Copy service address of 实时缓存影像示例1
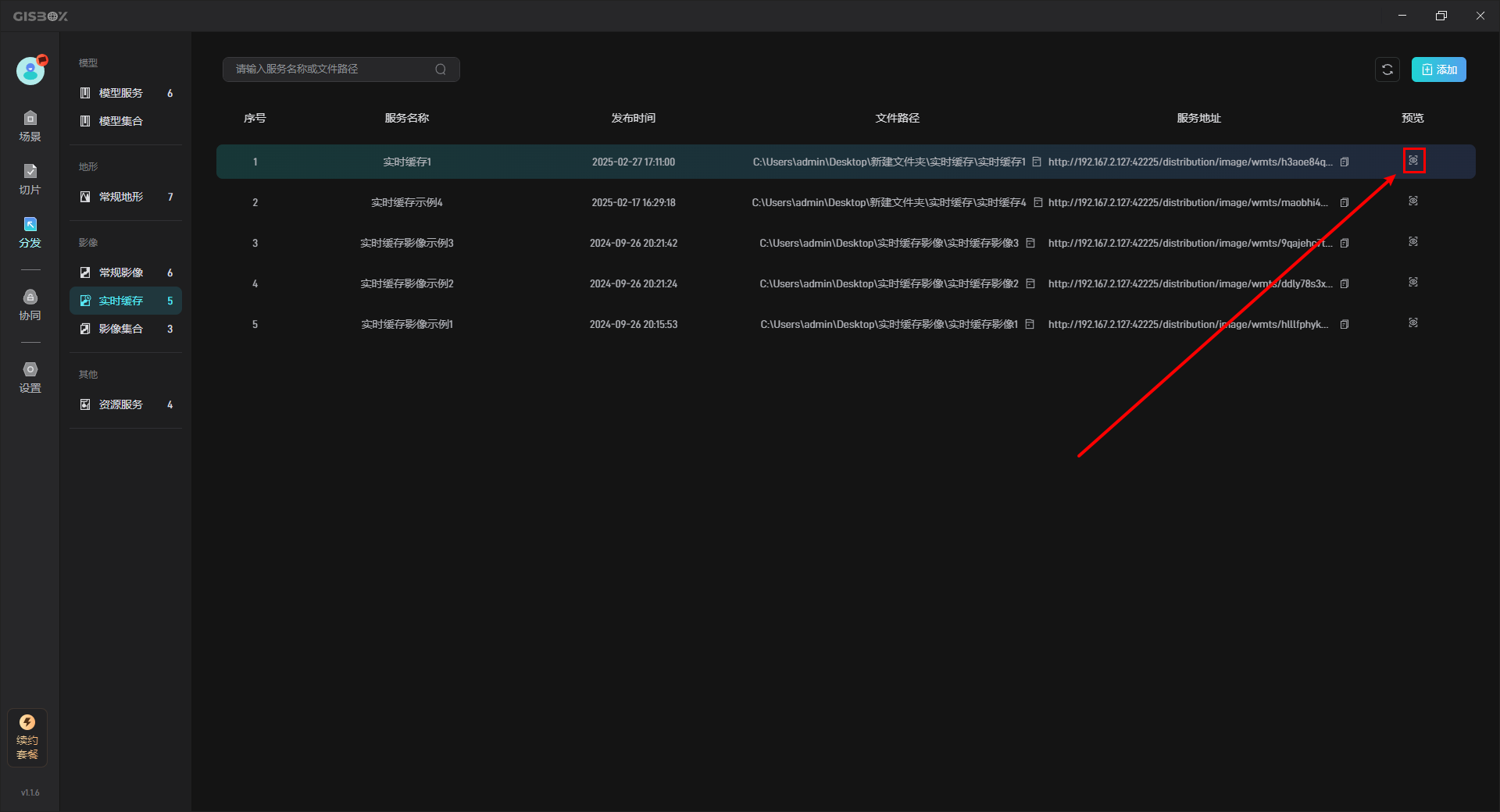The height and width of the screenshot is (812, 1500). point(1345,324)
